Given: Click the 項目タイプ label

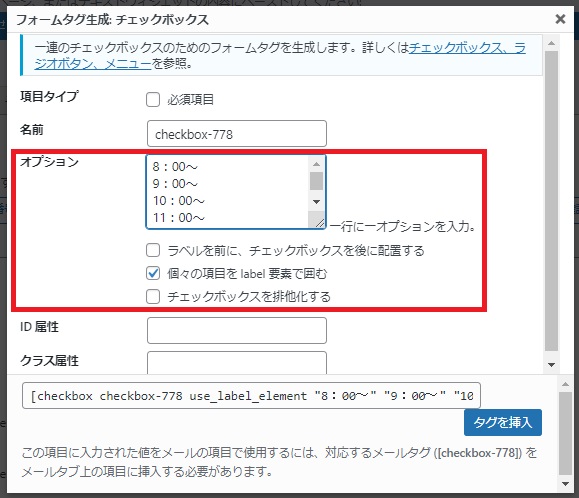Looking at the screenshot, I should click(x=49, y=96).
